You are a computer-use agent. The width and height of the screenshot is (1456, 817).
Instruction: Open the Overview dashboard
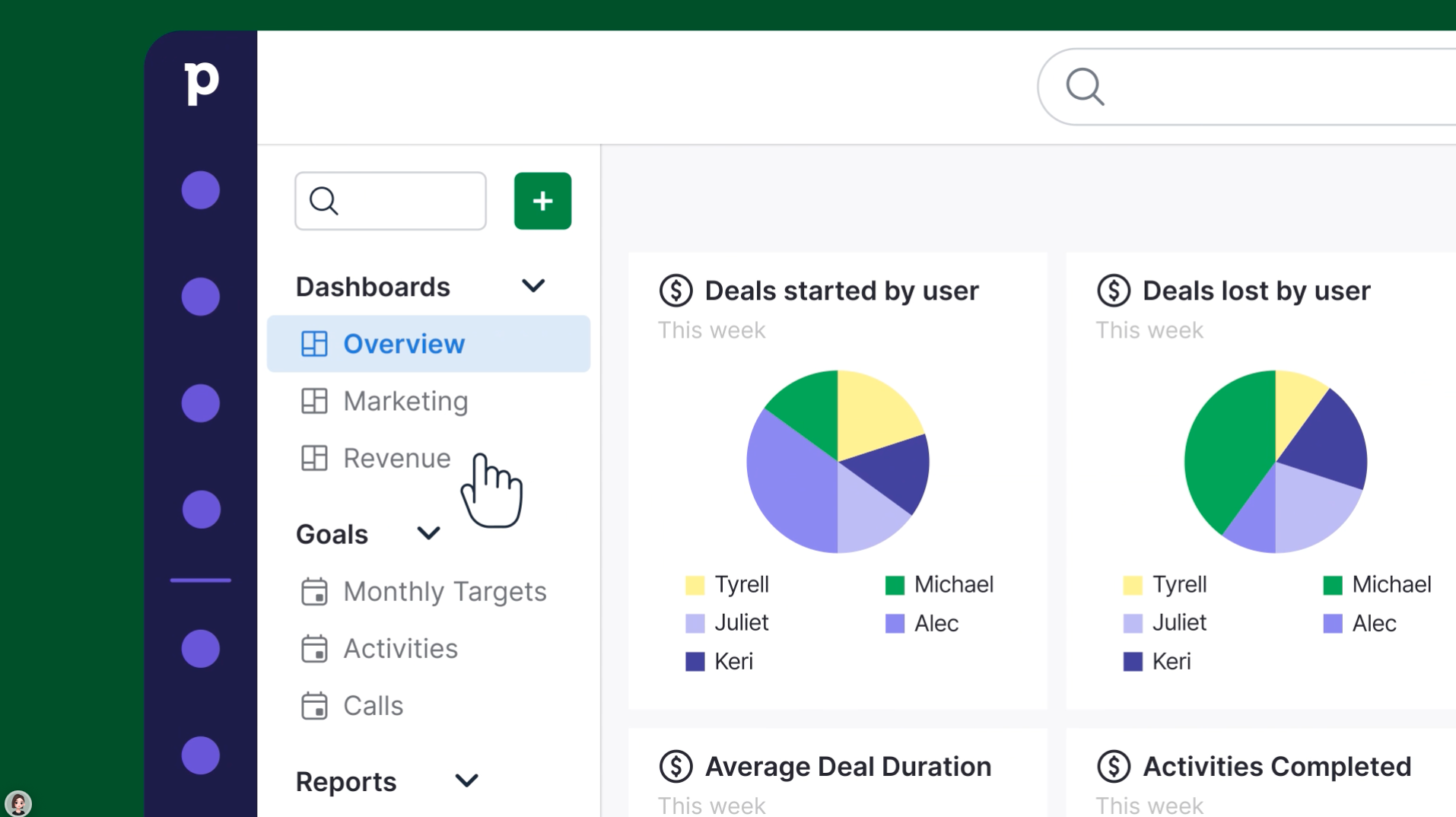pyautogui.click(x=428, y=344)
